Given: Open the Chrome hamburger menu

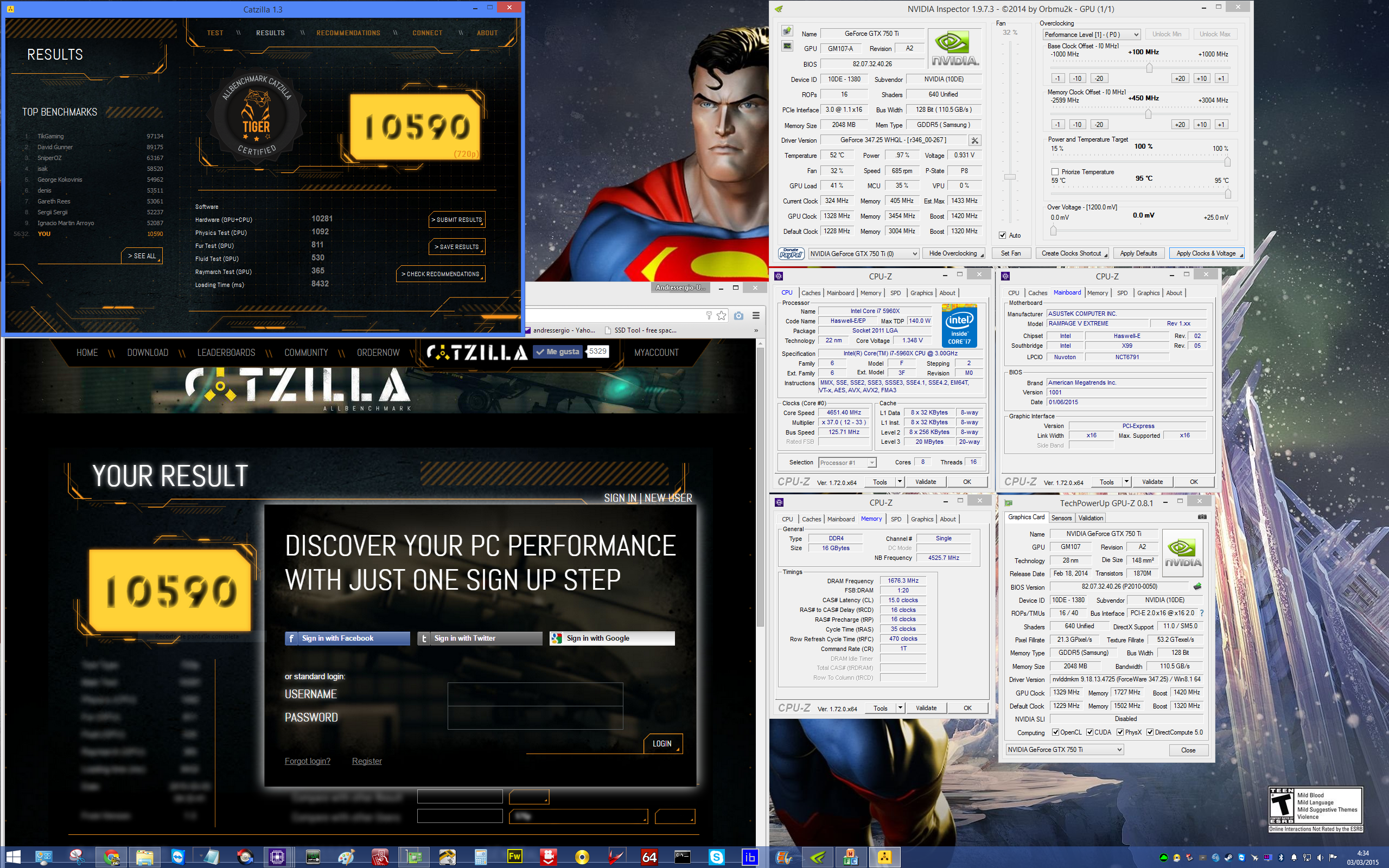Looking at the screenshot, I should [x=756, y=315].
